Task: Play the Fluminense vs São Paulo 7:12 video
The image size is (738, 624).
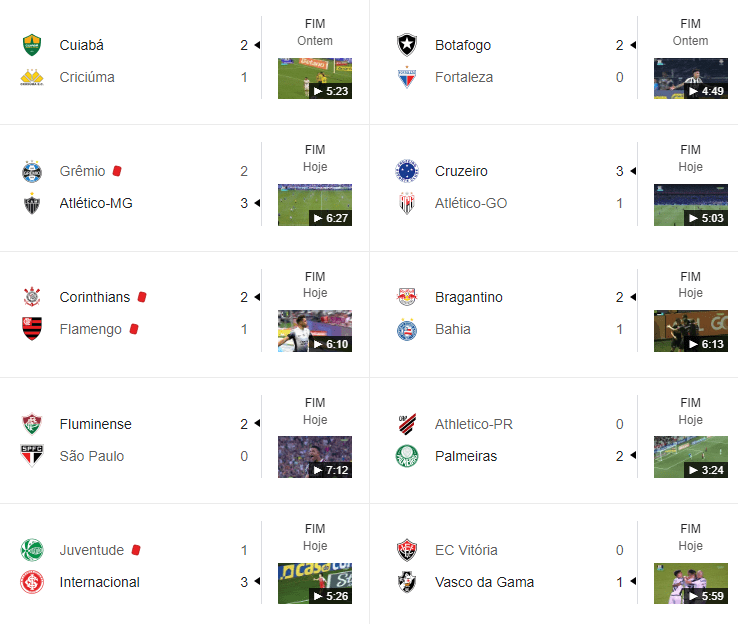Action: click(315, 457)
